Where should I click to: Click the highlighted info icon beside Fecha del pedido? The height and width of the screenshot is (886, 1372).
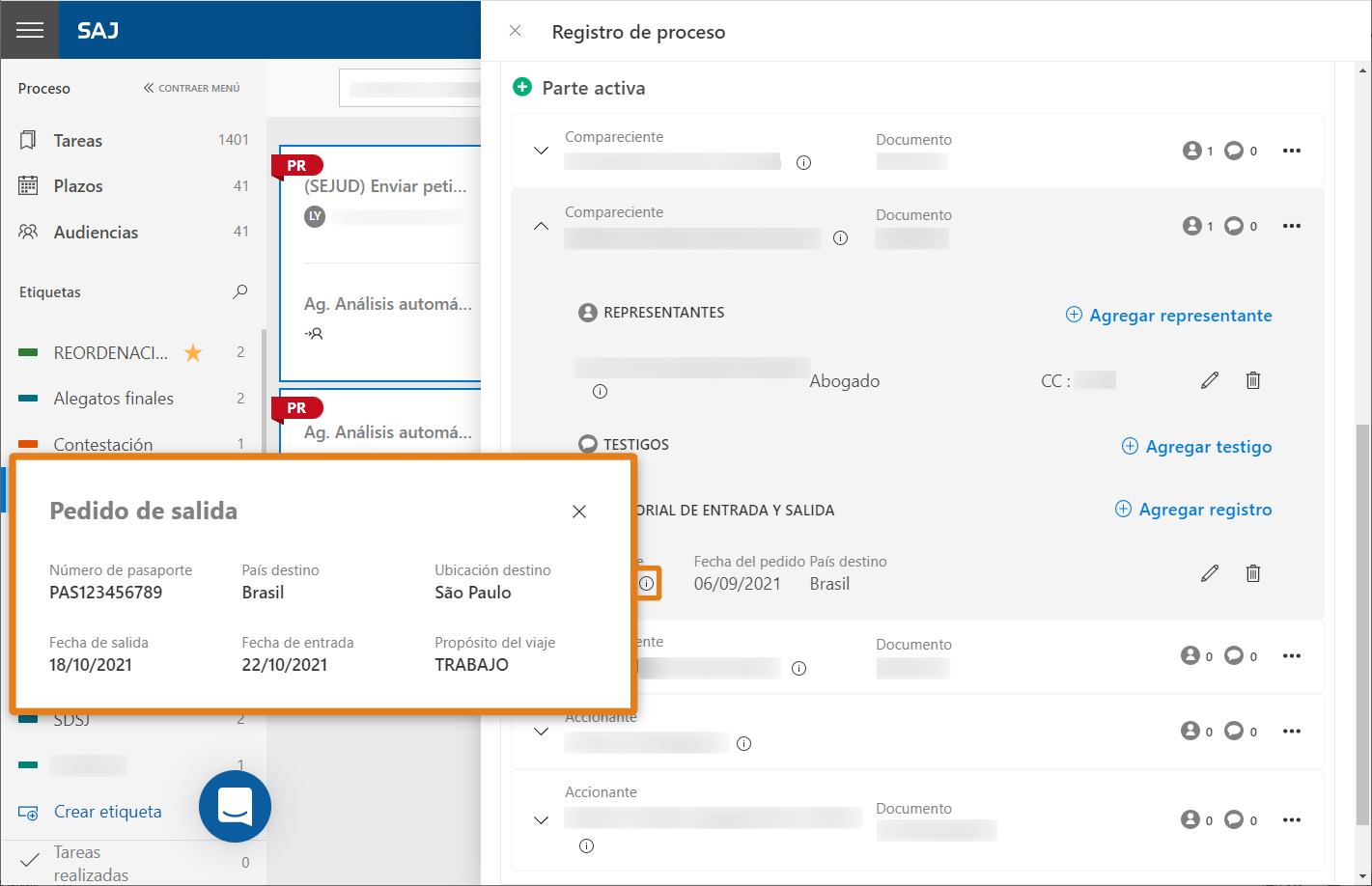tap(647, 583)
